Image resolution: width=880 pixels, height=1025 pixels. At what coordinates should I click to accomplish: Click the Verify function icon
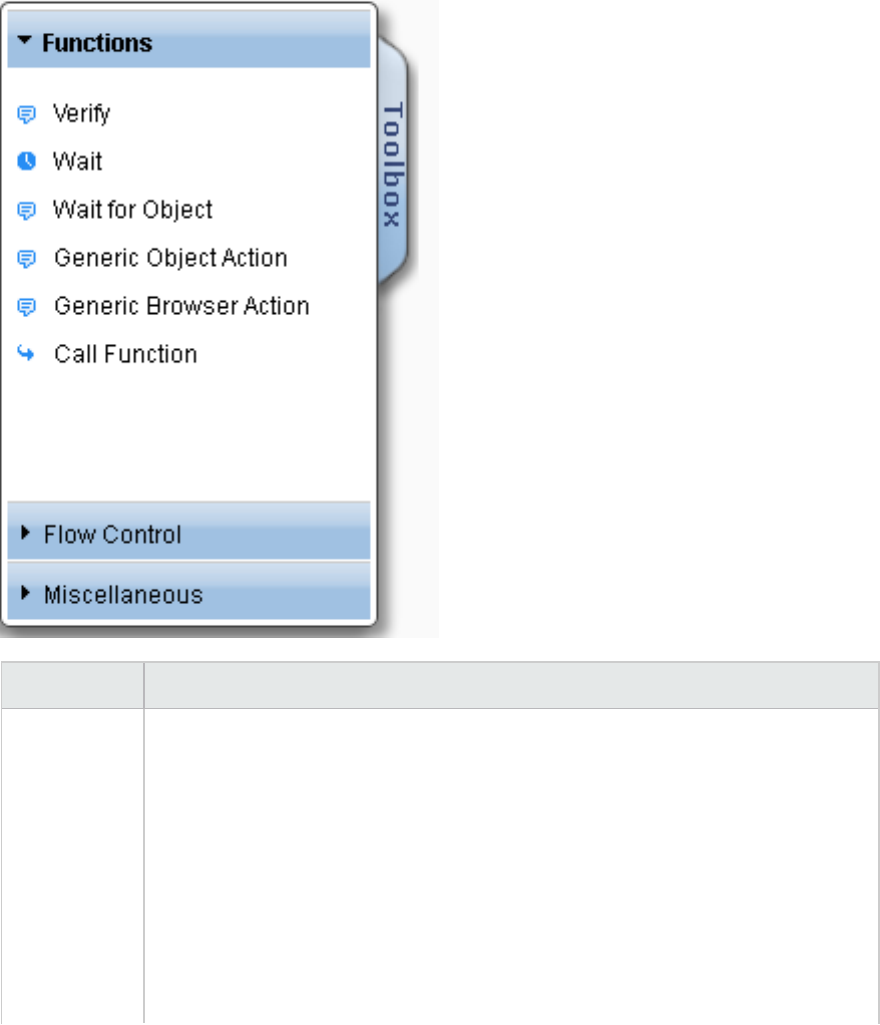point(26,114)
